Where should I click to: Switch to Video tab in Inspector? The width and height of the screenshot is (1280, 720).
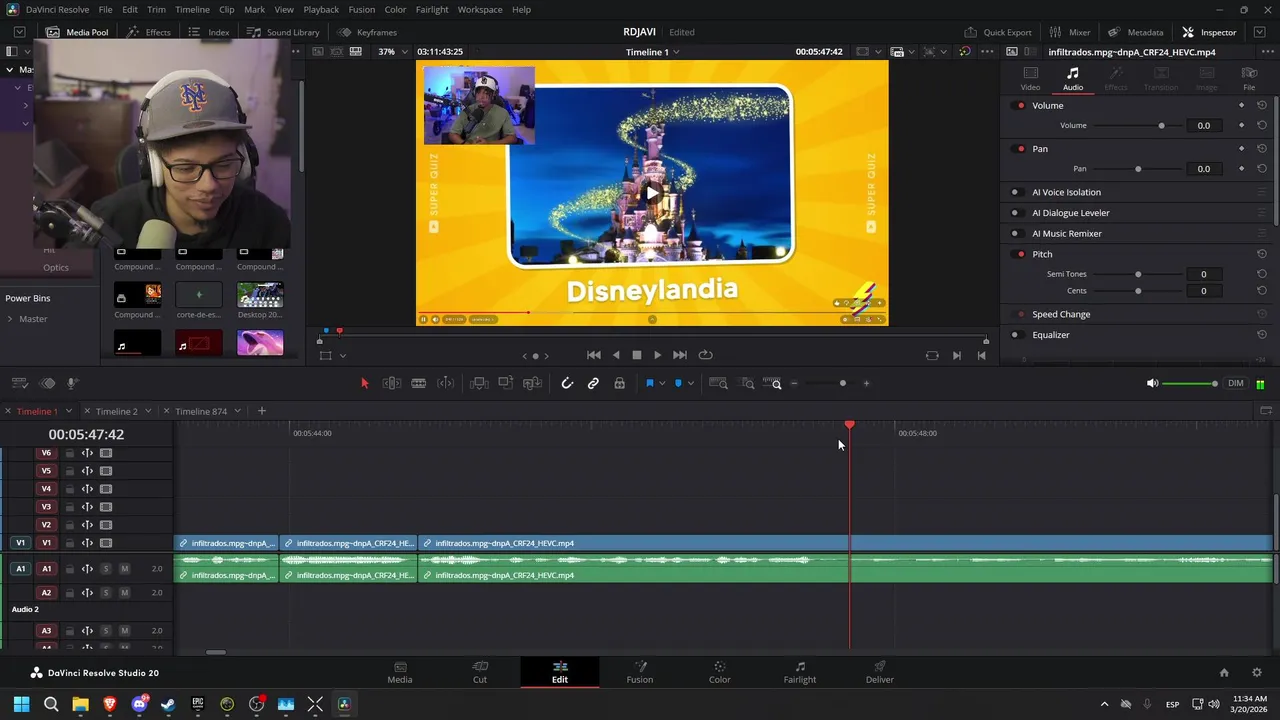click(x=1030, y=79)
